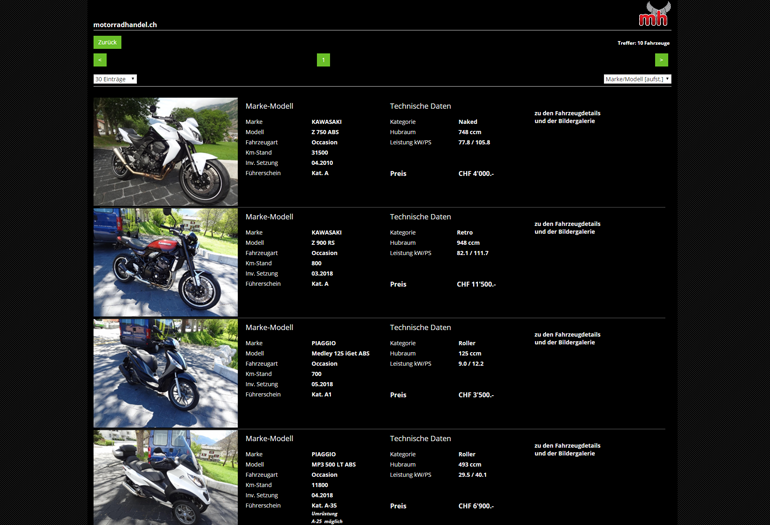Go to previous page with < button
This screenshot has height=525, width=770.
(x=100, y=60)
